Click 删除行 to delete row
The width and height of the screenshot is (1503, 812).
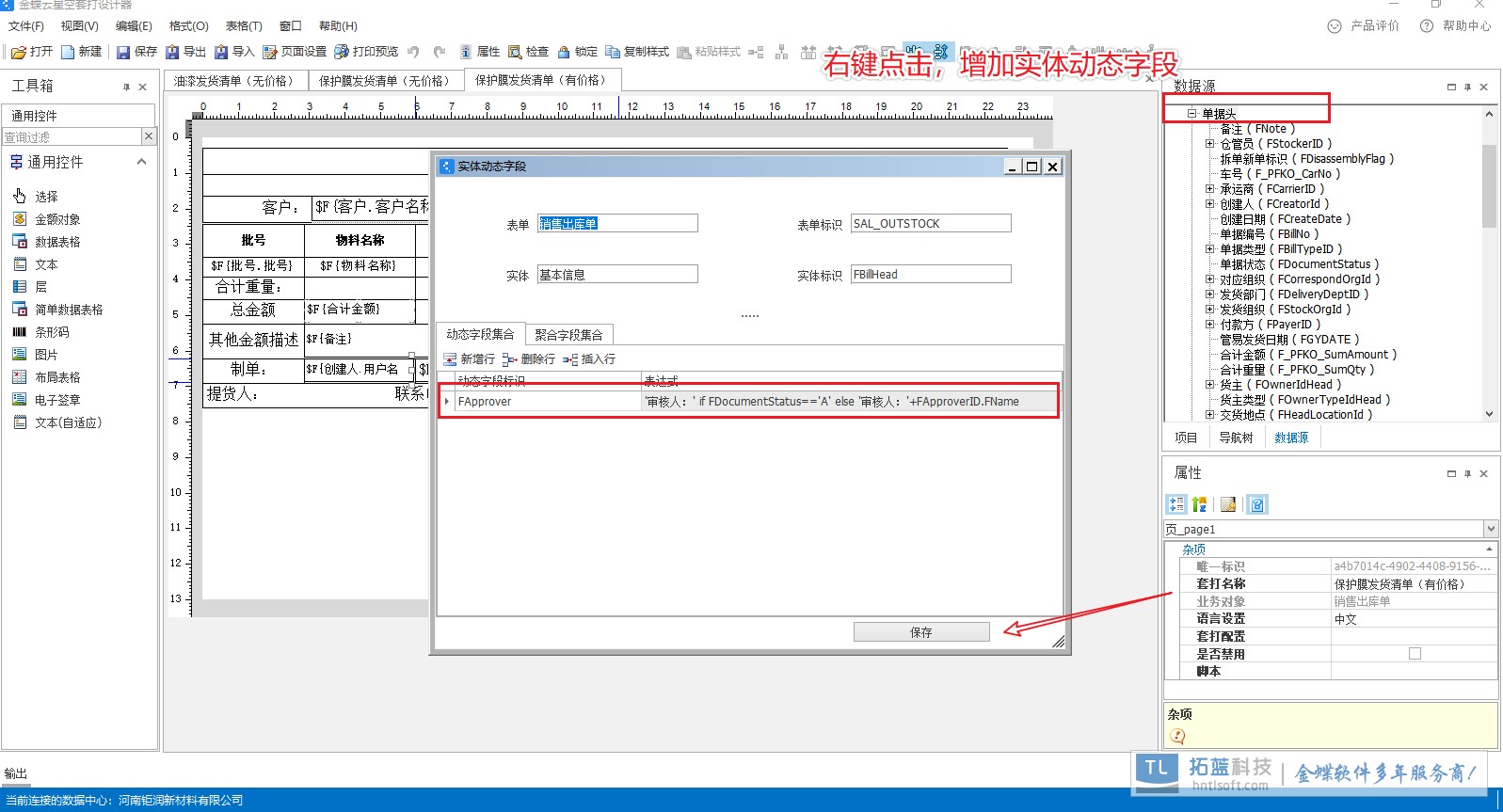pos(529,359)
